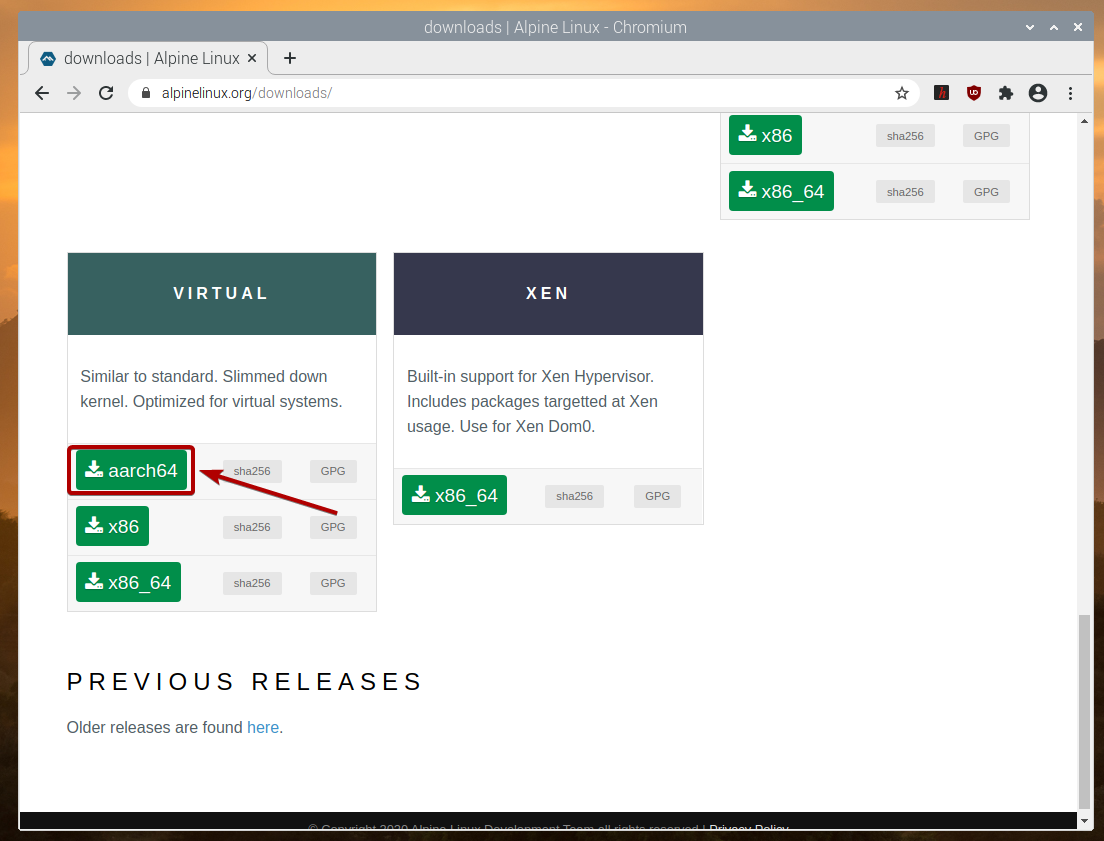This screenshot has width=1104, height=841.
Task: Open GPG signature for top card x86_64
Action: click(986, 192)
